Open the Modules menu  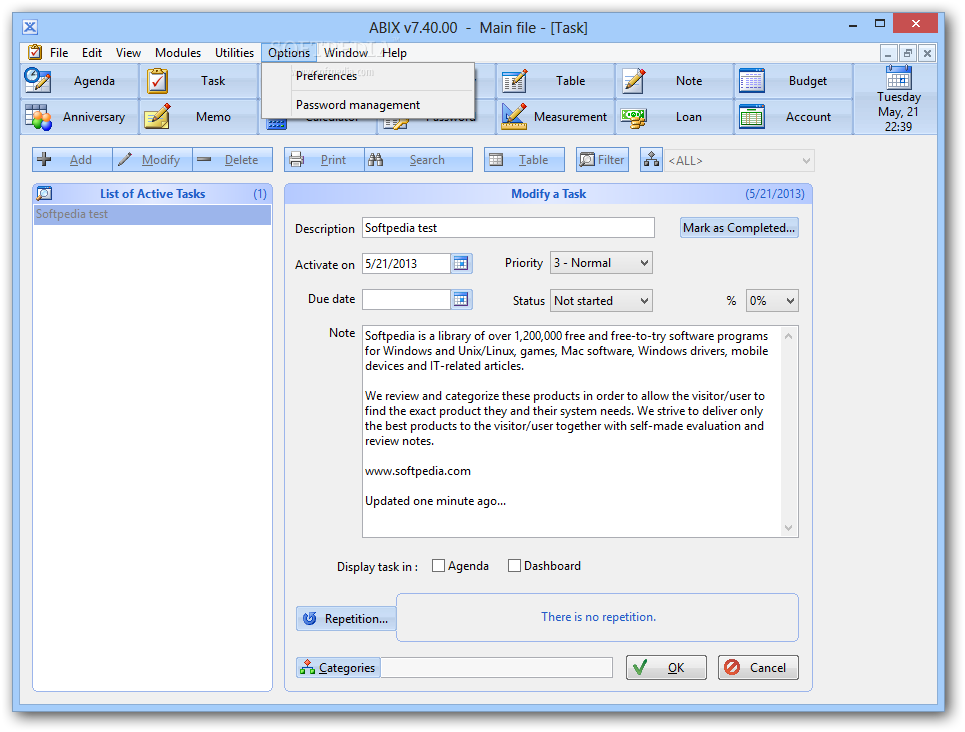click(x=178, y=53)
